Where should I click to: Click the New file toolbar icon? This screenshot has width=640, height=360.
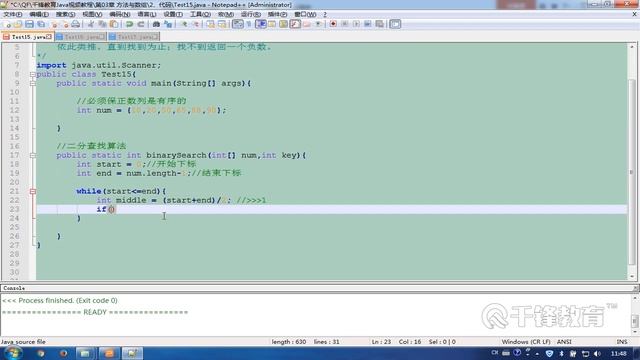(7, 24)
